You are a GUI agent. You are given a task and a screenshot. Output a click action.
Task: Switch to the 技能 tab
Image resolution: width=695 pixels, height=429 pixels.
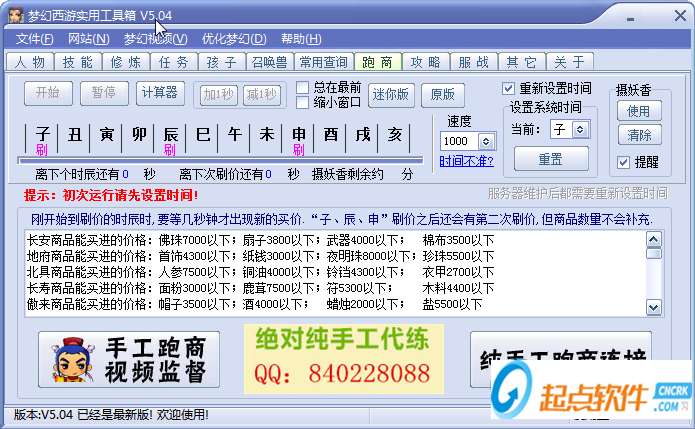coord(78,62)
